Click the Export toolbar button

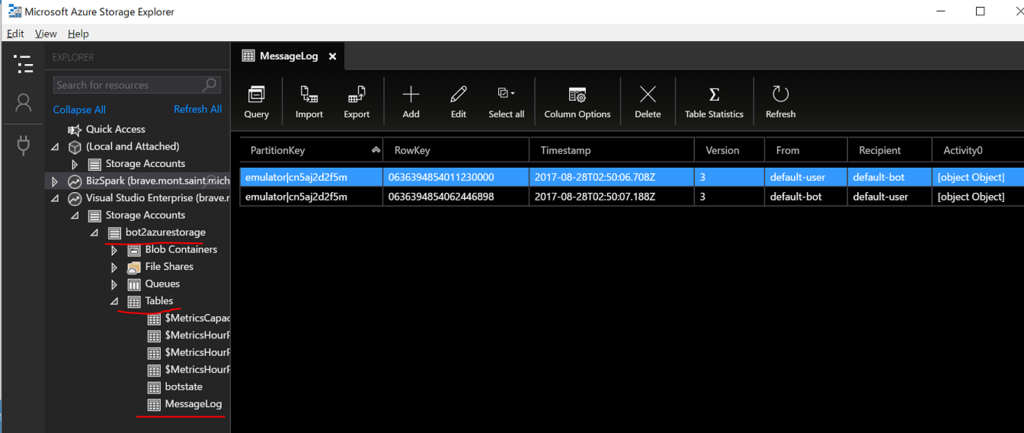pos(357,103)
